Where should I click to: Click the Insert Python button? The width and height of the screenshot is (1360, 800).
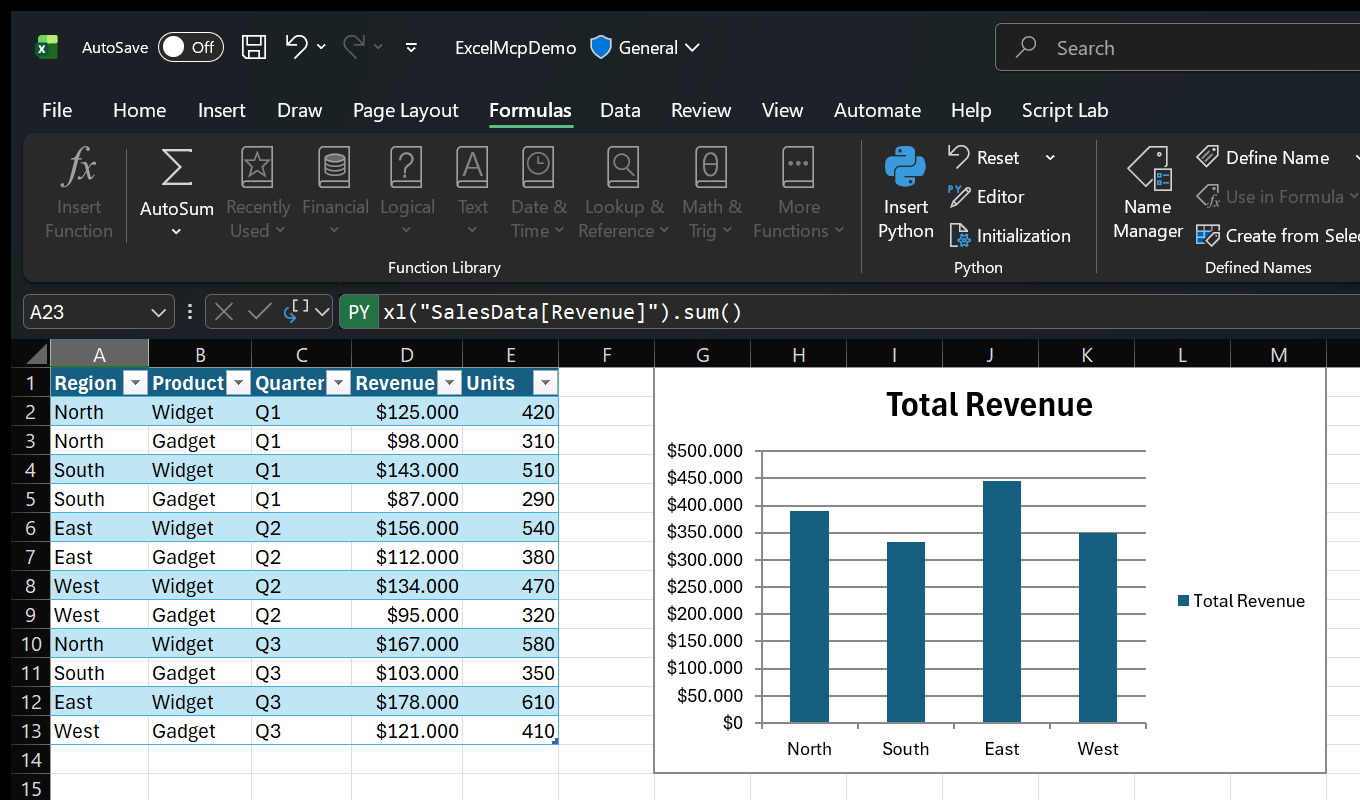905,193
